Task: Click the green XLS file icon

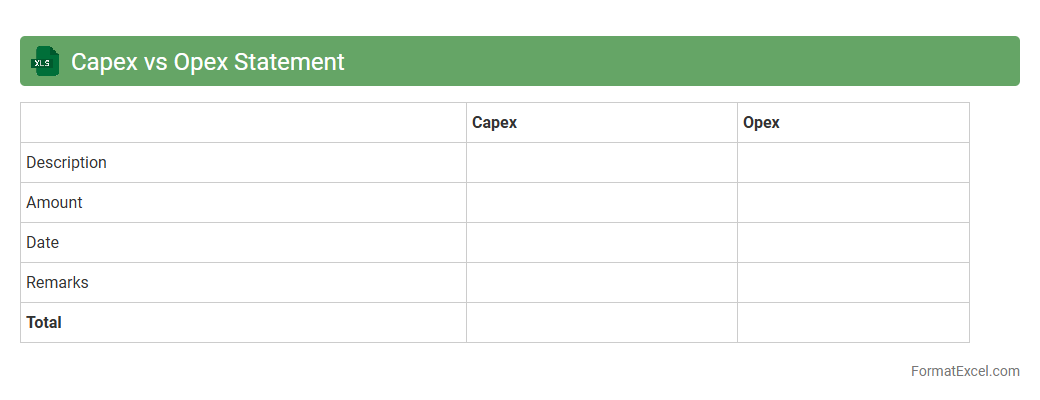Action: [x=43, y=61]
